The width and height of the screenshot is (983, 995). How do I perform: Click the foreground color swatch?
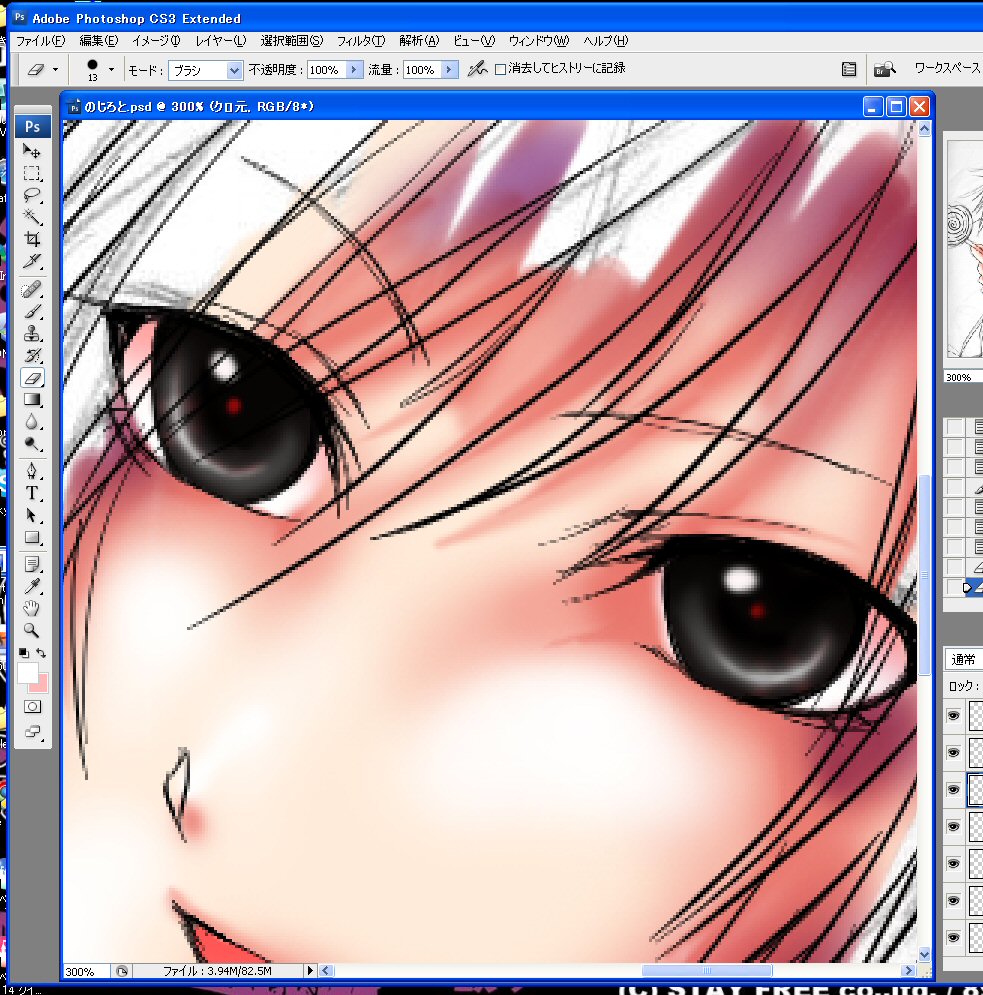point(27,673)
